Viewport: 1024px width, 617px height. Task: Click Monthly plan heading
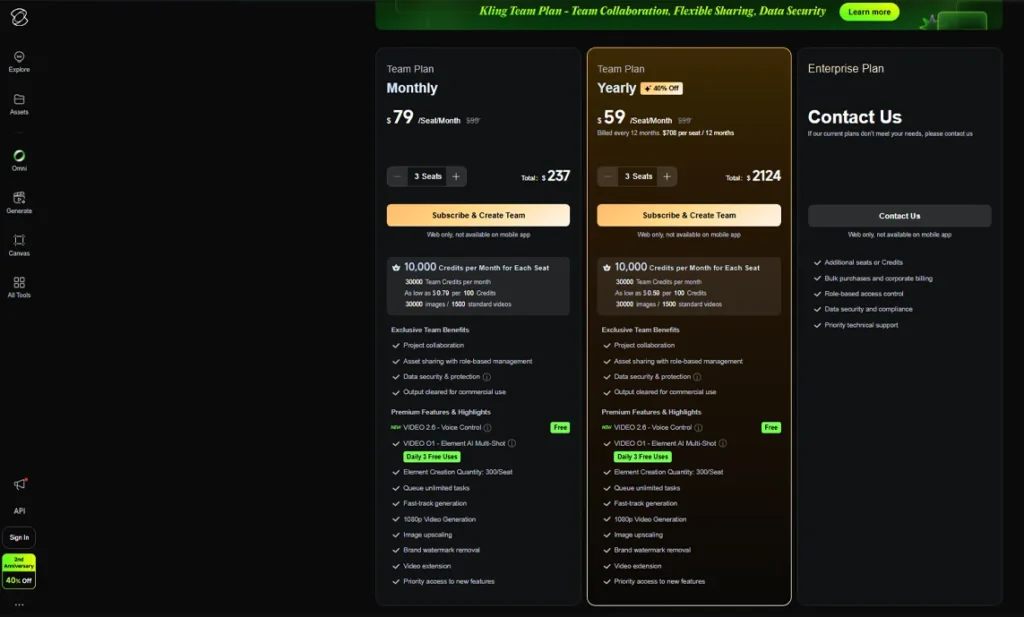pyautogui.click(x=412, y=88)
